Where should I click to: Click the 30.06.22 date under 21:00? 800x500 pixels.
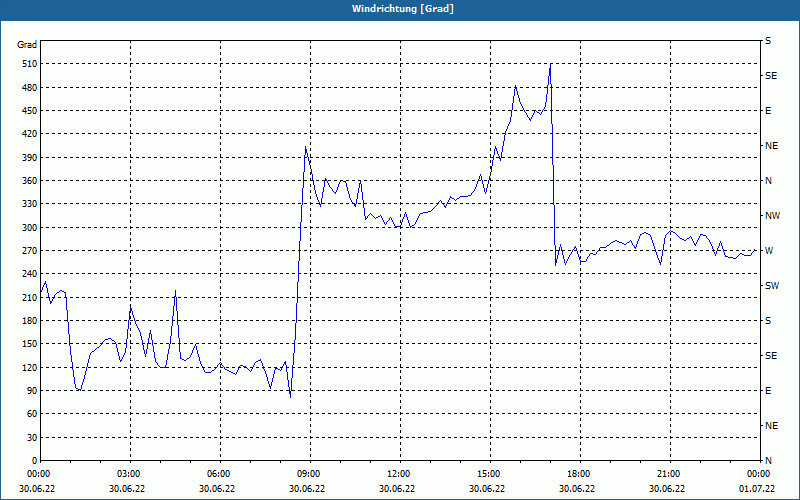[667, 489]
